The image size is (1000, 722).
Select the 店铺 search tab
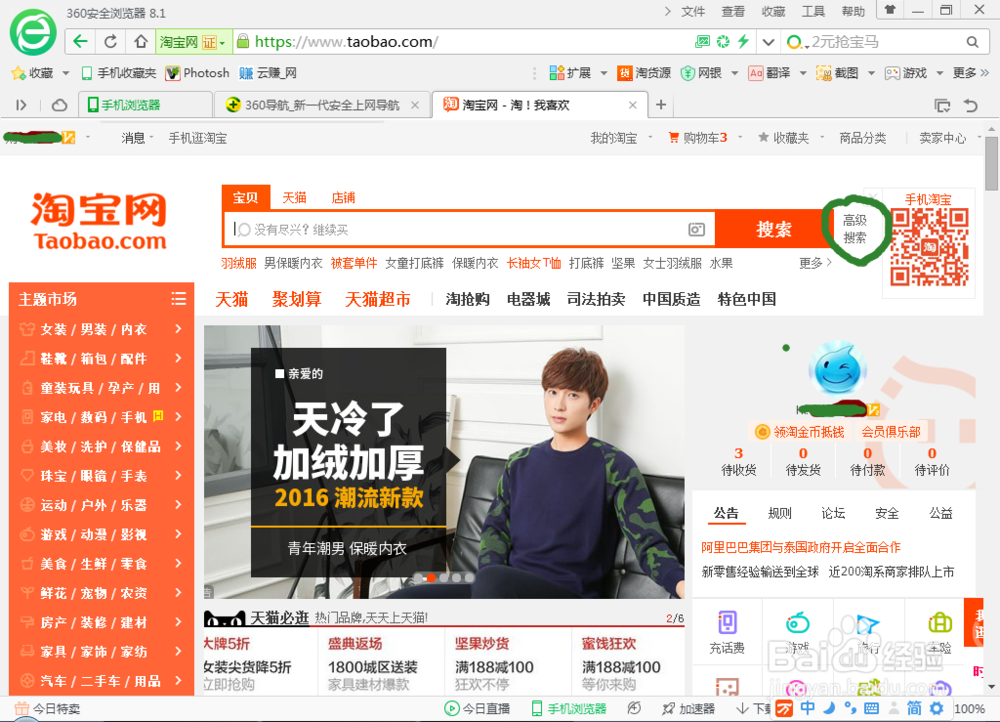(343, 198)
